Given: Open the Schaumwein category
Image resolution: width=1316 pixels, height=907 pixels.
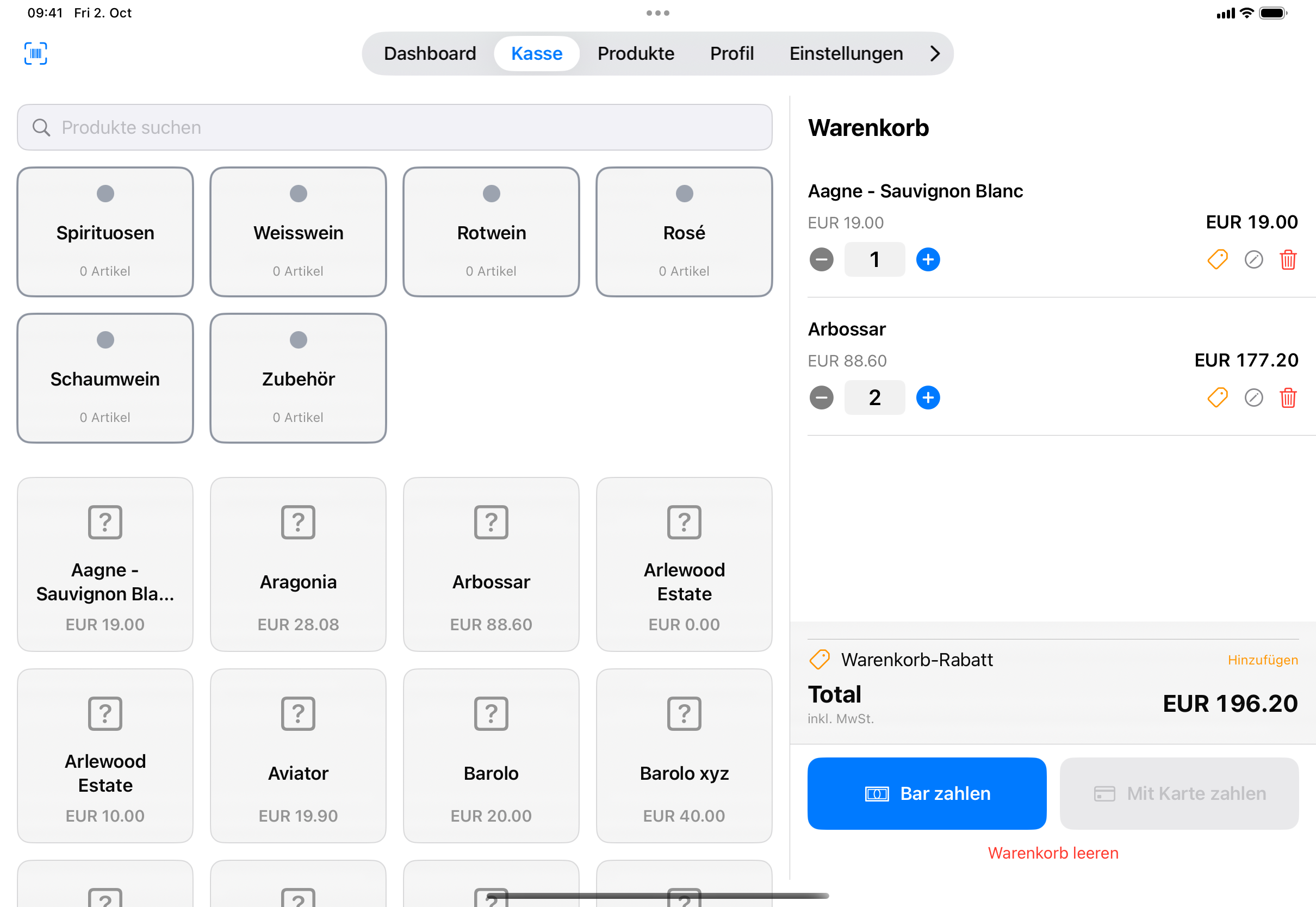Looking at the screenshot, I should pyautogui.click(x=105, y=378).
